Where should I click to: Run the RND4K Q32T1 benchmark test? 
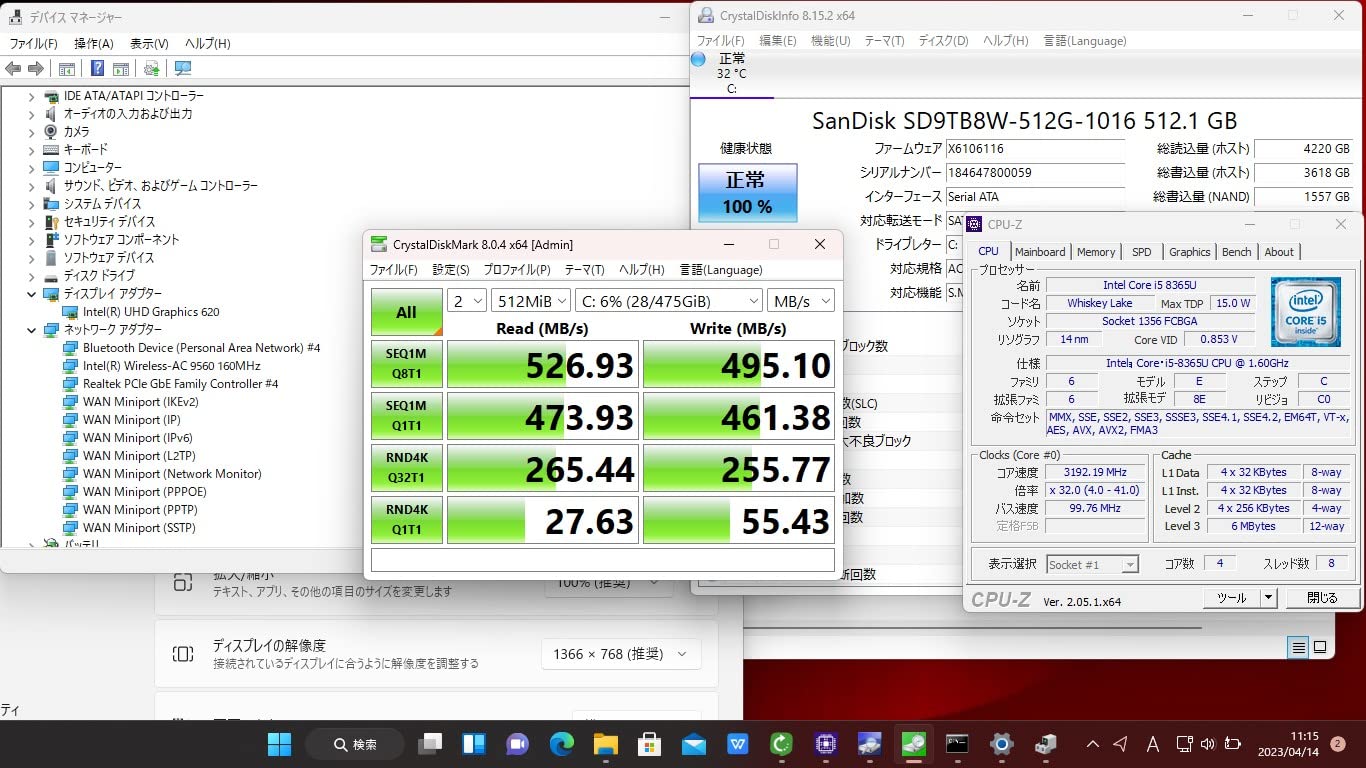pyautogui.click(x=406, y=468)
